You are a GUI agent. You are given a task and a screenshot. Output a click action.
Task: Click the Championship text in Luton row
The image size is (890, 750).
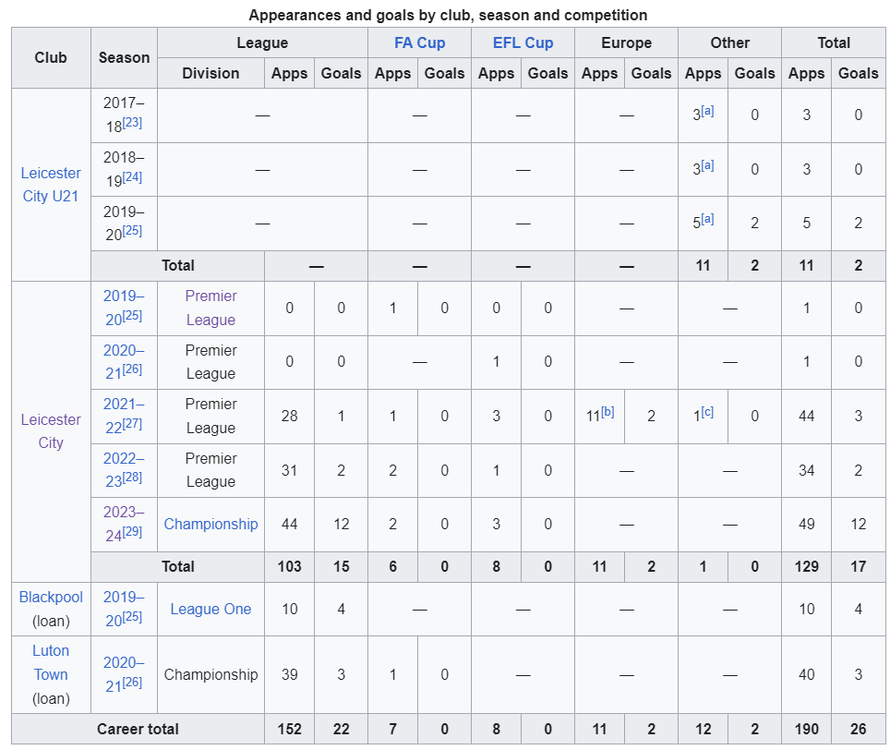pos(211,674)
